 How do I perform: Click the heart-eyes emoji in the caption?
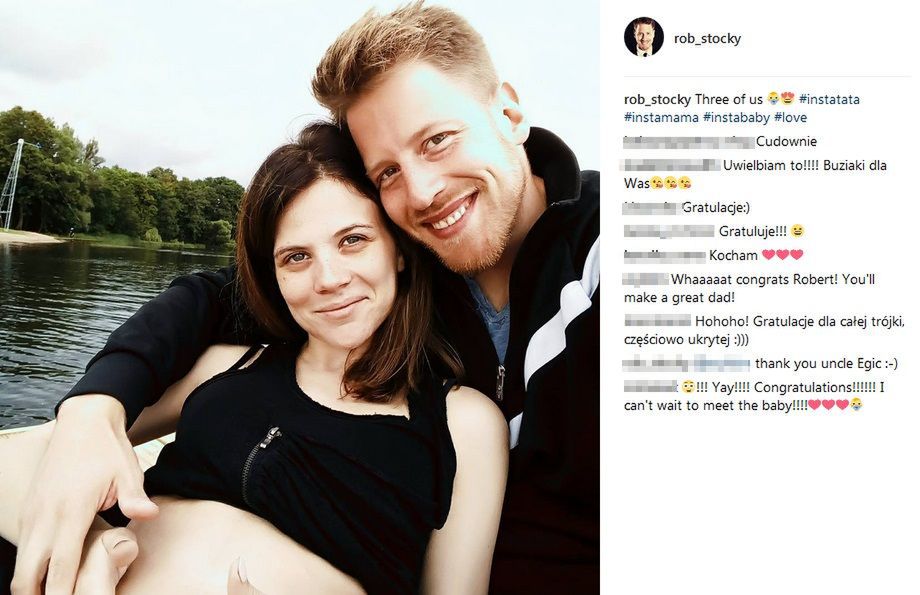pos(787,99)
